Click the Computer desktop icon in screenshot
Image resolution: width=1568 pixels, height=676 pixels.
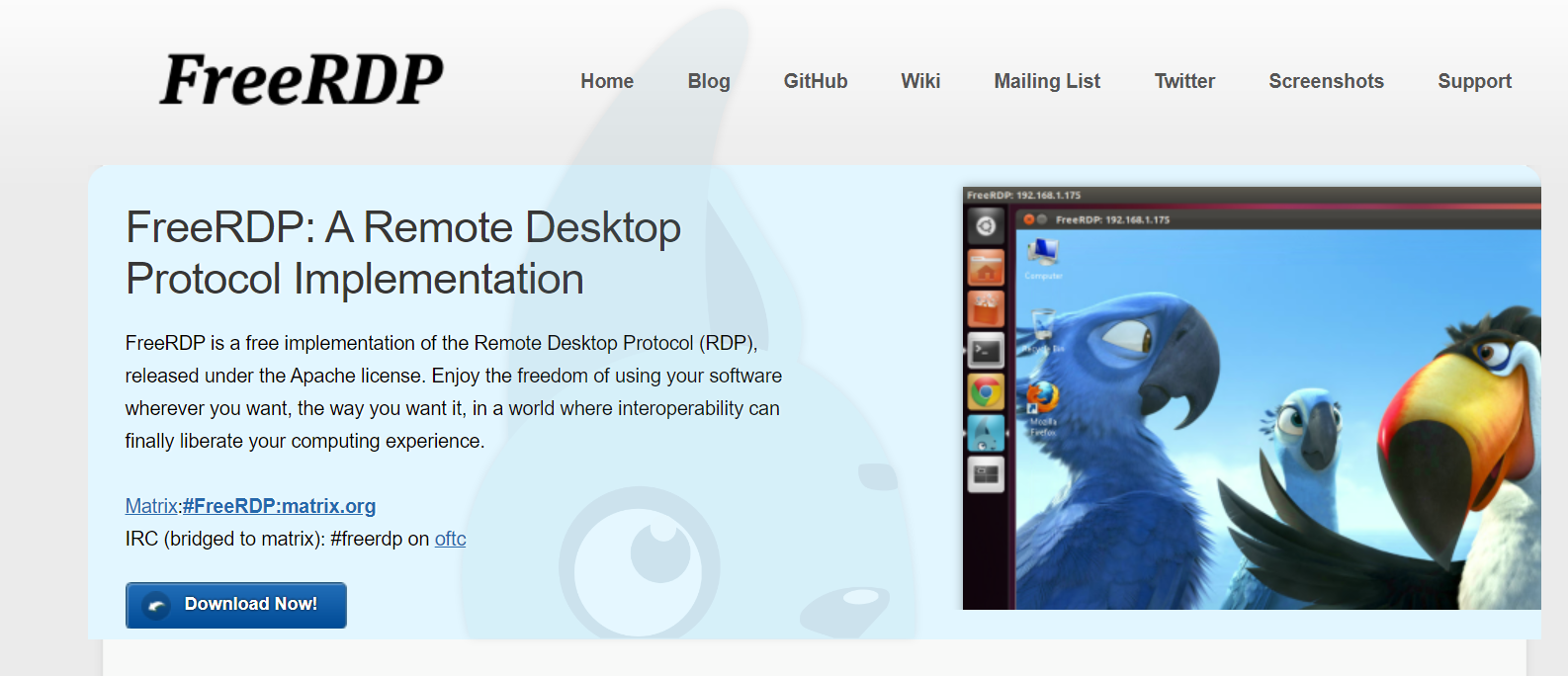[x=1043, y=259]
